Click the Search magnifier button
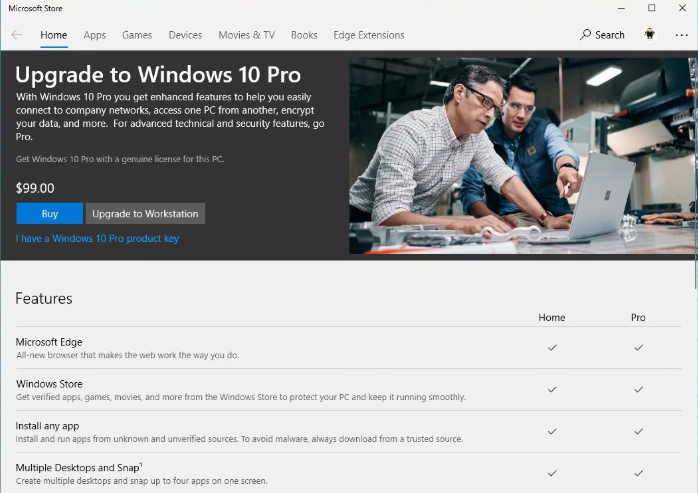This screenshot has width=698, height=493. (x=602, y=35)
